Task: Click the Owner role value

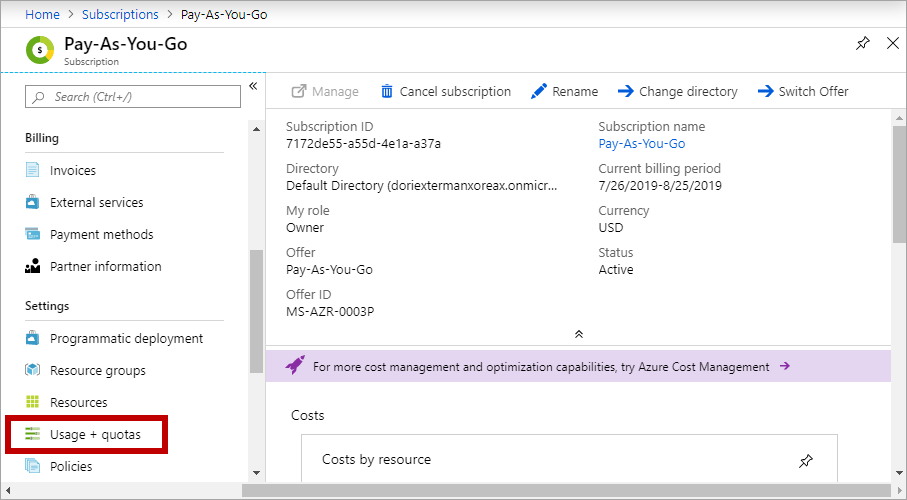Action: tap(305, 227)
